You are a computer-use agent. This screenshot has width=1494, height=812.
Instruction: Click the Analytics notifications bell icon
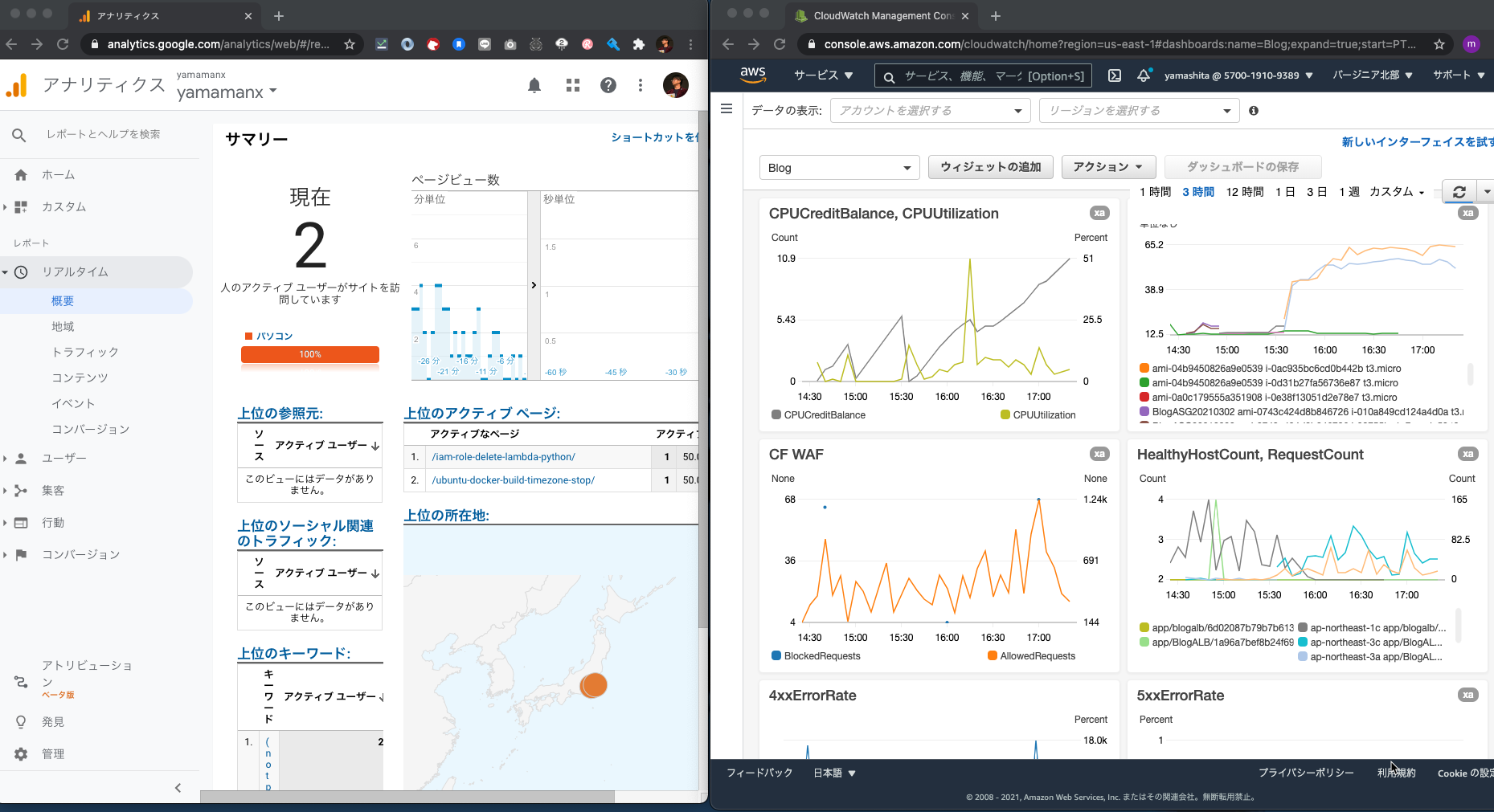(534, 85)
